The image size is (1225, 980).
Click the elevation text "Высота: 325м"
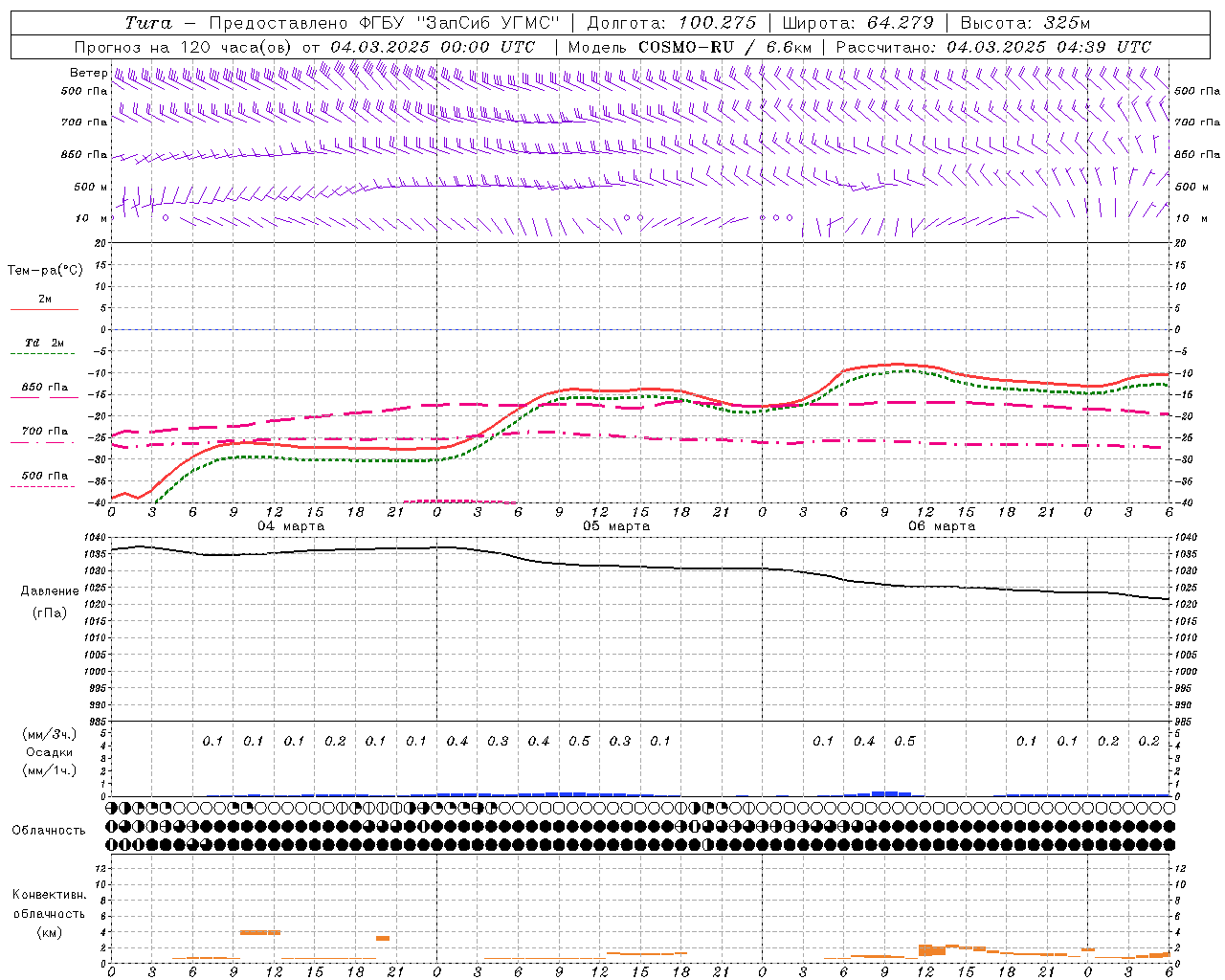1025,23
